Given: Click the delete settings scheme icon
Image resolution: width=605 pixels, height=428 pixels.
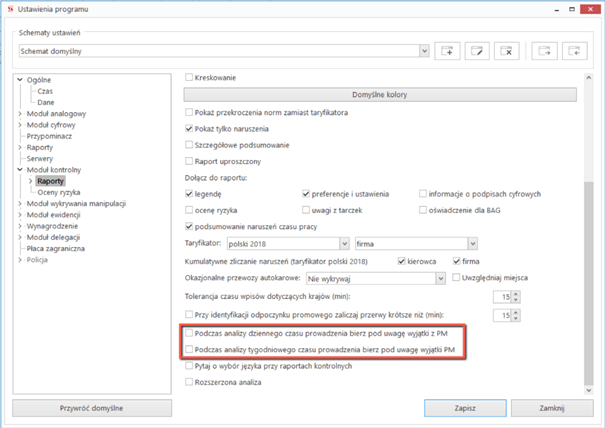Looking at the screenshot, I should (508, 50).
